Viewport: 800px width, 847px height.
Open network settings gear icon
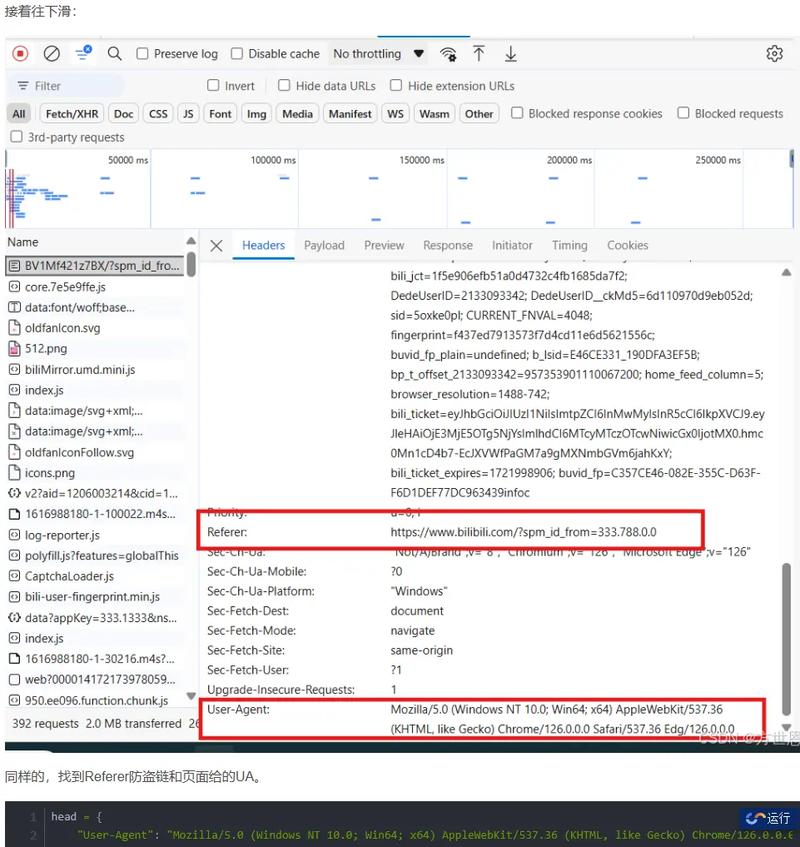pos(774,54)
